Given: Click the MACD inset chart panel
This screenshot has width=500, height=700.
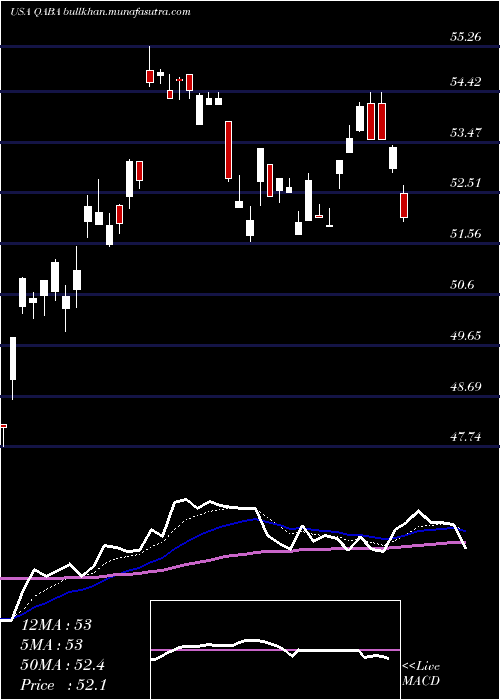Looking at the screenshot, I should tap(275, 650).
